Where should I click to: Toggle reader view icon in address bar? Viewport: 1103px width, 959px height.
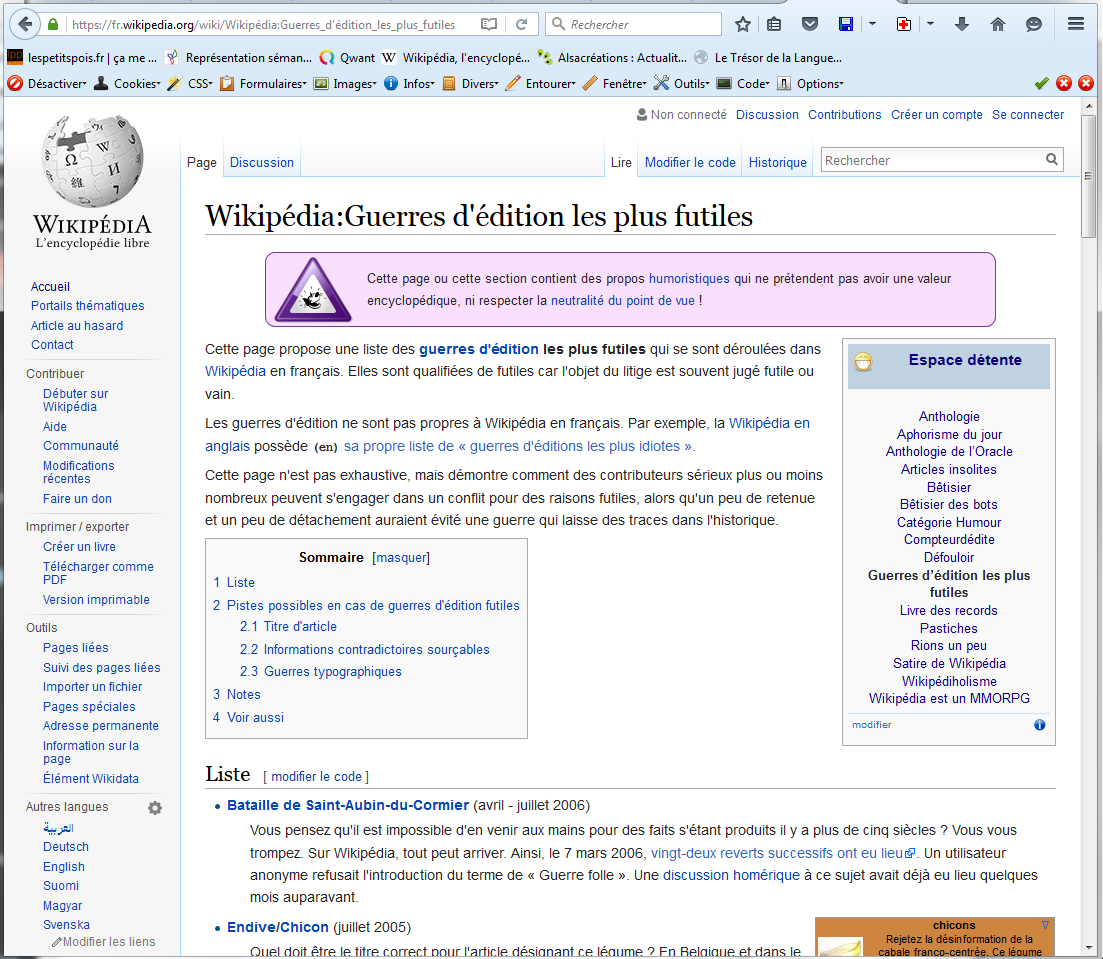488,24
